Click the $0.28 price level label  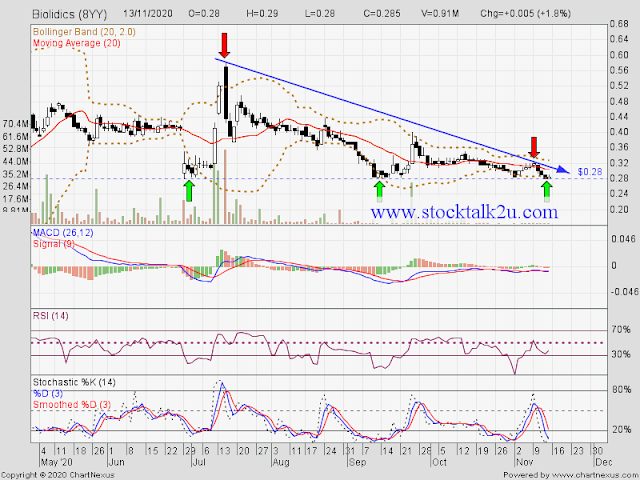tap(590, 172)
